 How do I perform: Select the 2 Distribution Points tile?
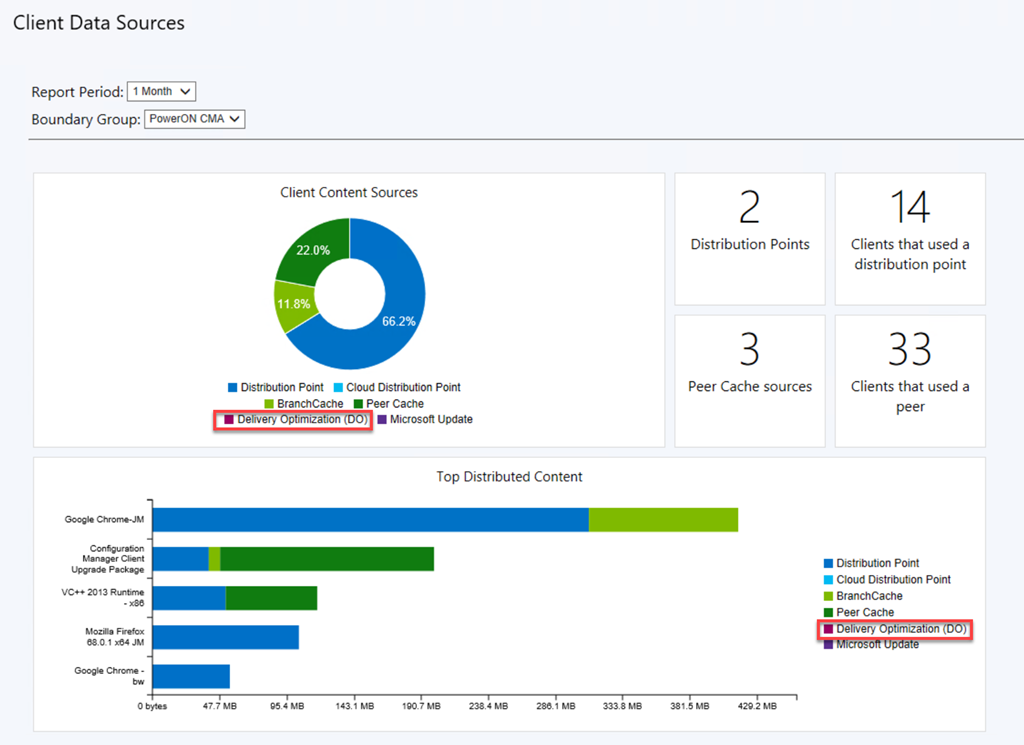click(749, 238)
